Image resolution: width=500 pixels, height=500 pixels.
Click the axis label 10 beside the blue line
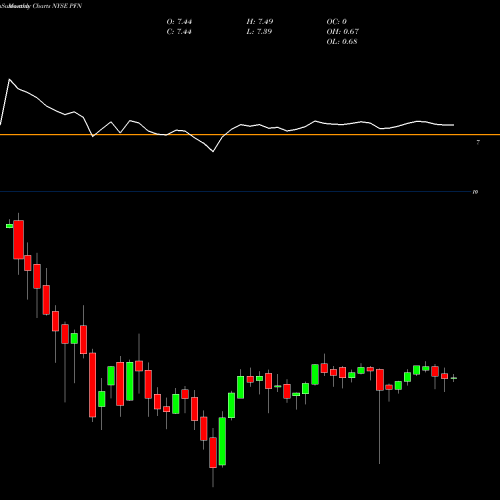coord(475,192)
